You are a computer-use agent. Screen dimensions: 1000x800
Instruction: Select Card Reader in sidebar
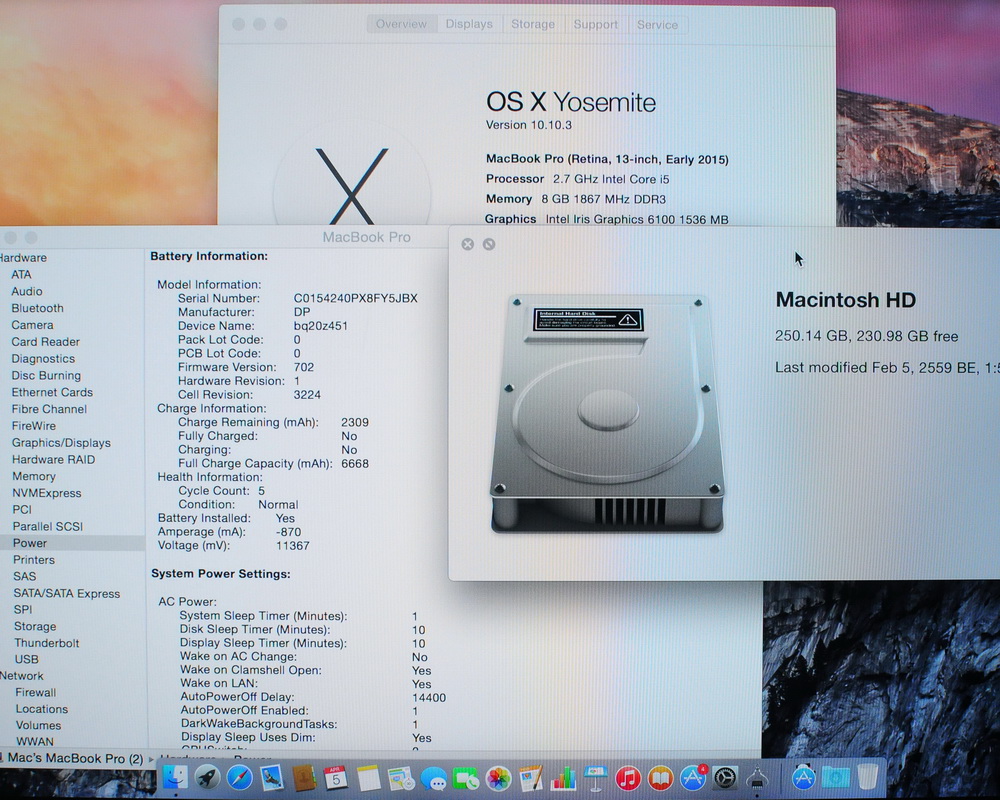click(45, 342)
